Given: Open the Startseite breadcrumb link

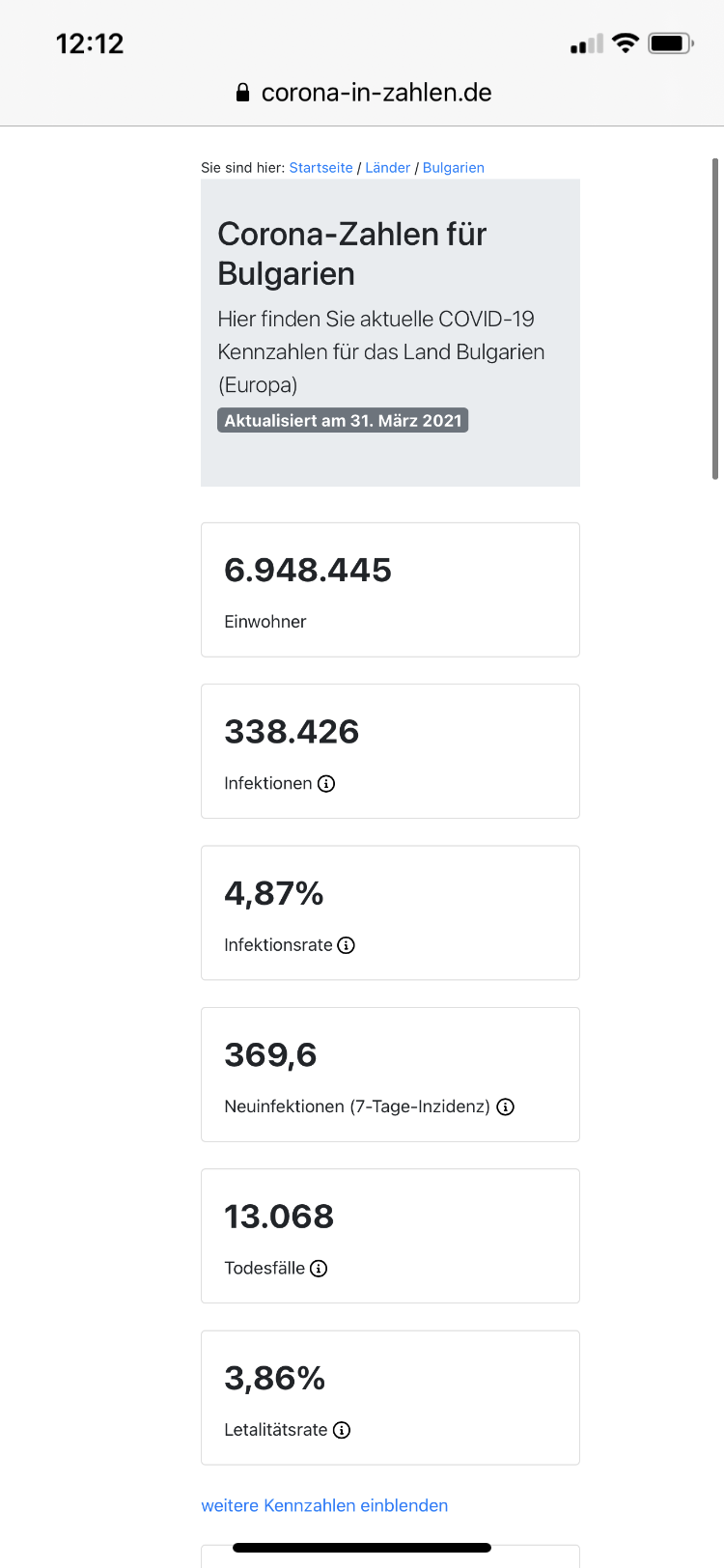Looking at the screenshot, I should coord(321,168).
